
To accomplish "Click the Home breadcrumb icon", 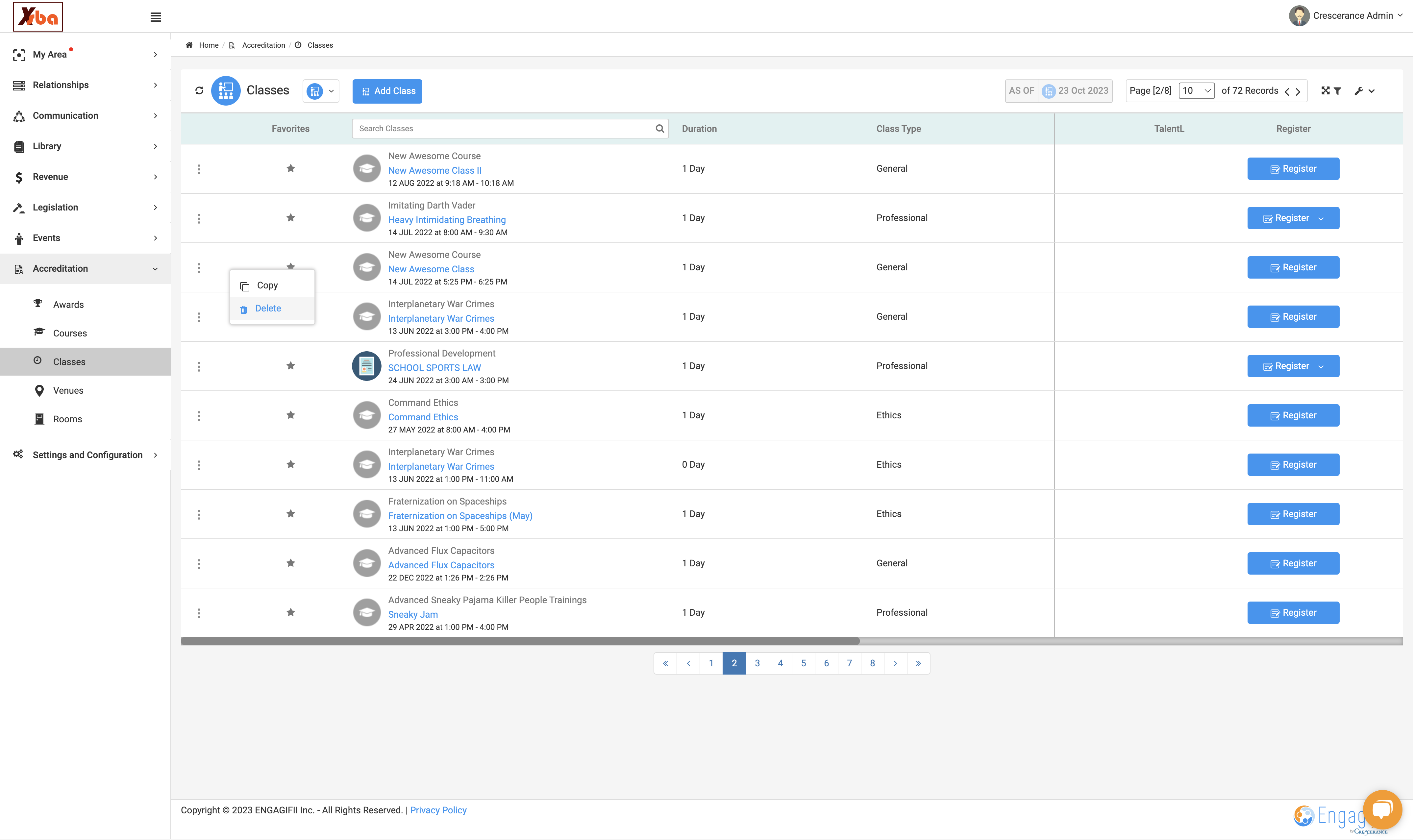I will (x=189, y=45).
